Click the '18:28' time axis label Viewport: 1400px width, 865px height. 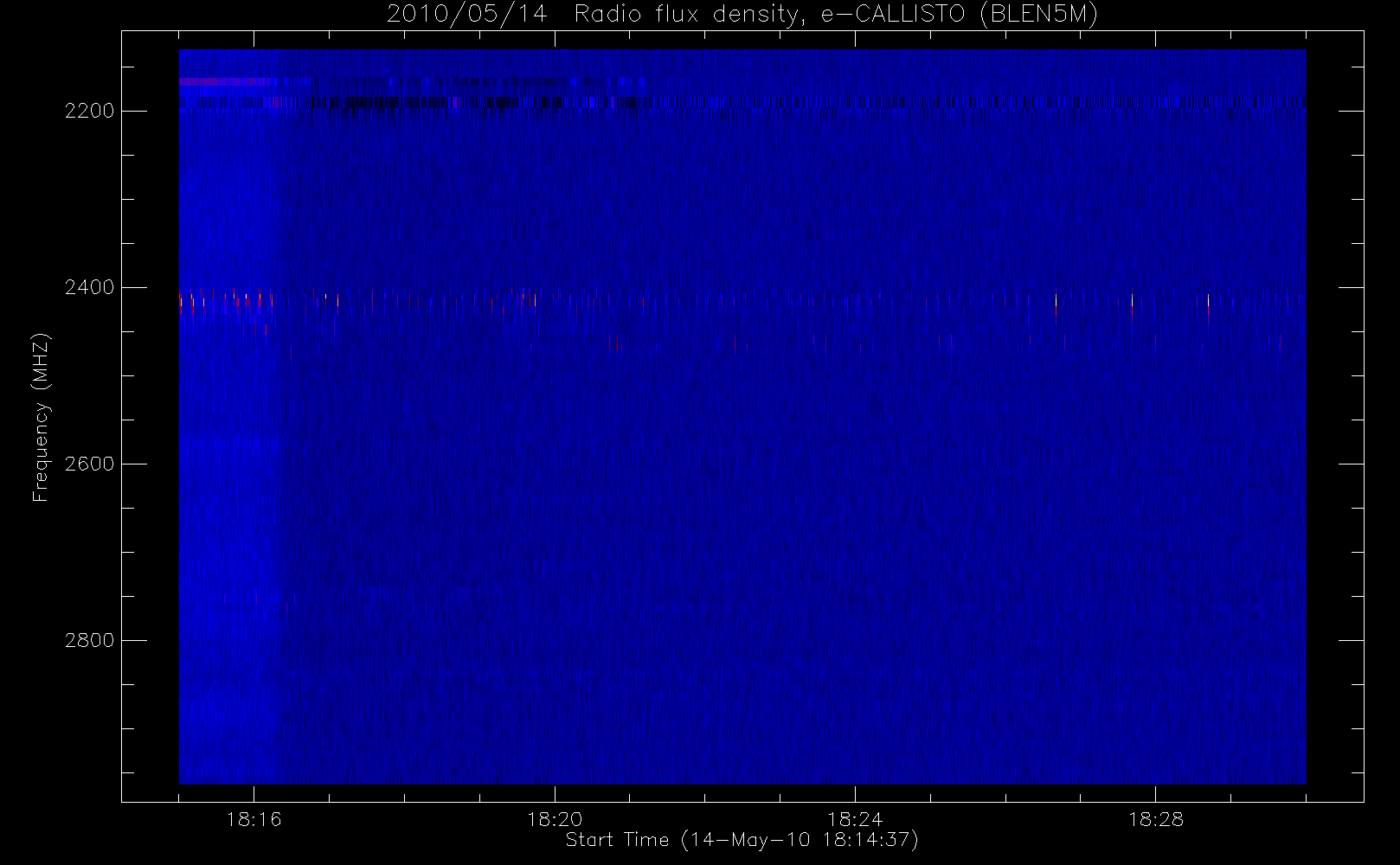click(1156, 819)
